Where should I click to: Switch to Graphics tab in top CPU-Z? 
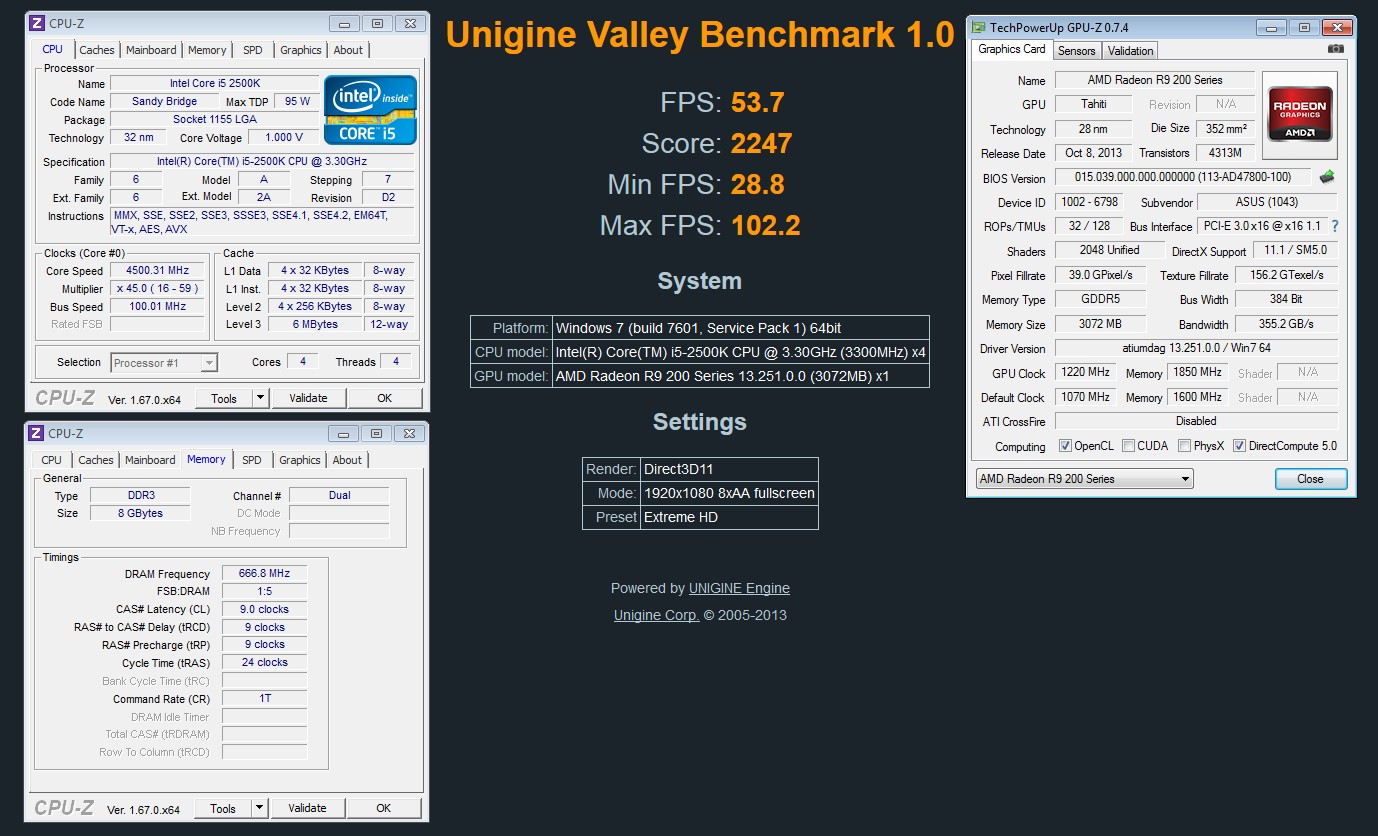click(300, 50)
